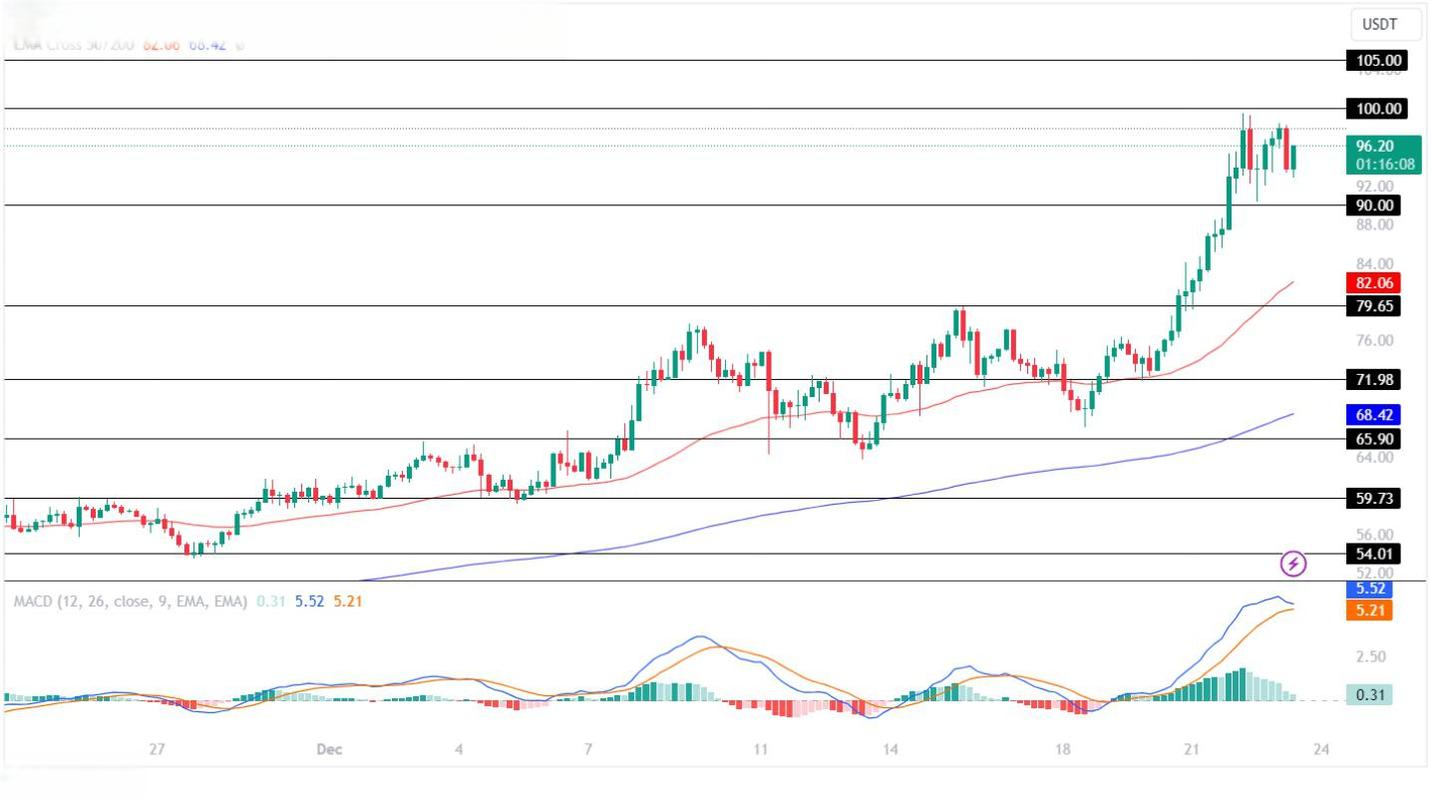Open the USDT currency selector

pyautogui.click(x=1385, y=24)
